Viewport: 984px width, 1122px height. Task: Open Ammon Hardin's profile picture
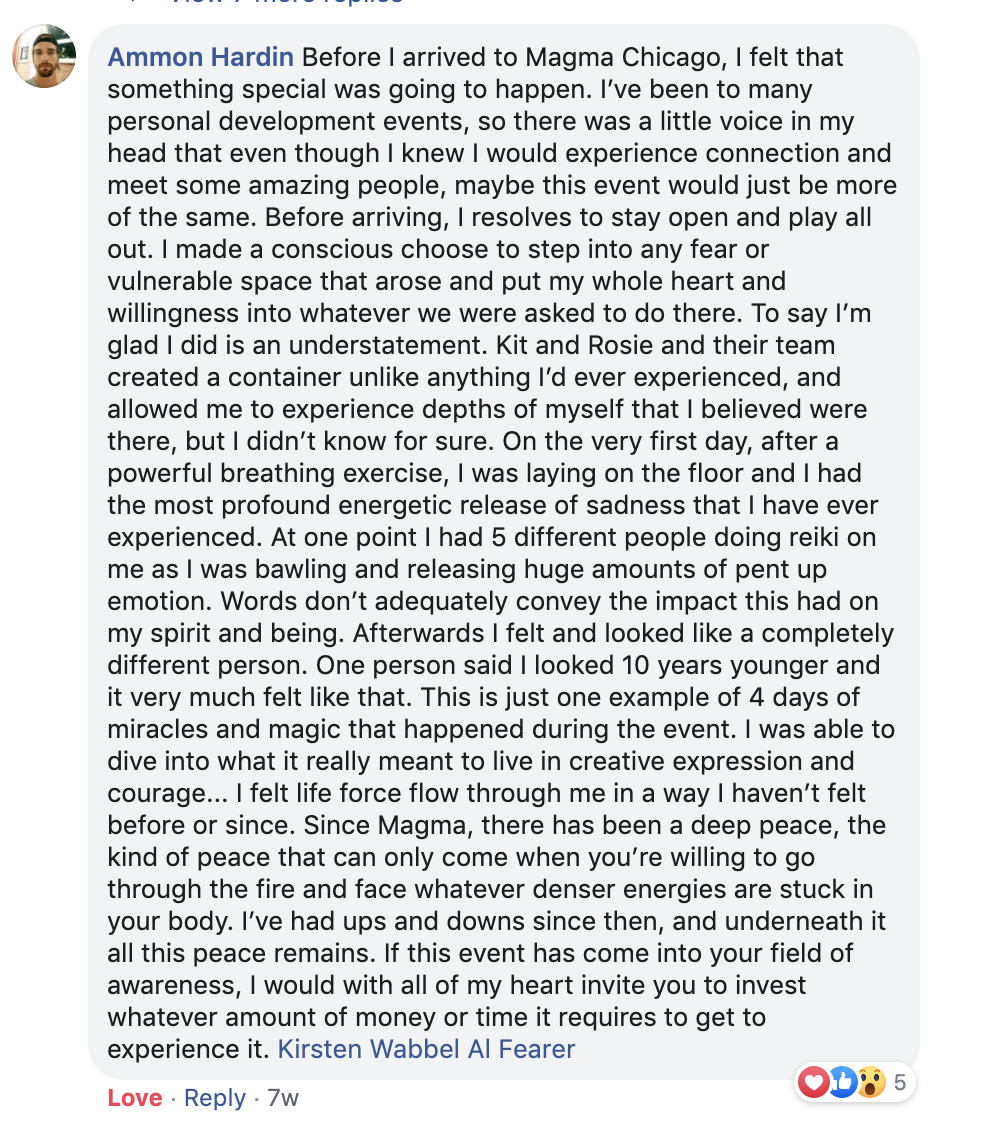point(44,57)
